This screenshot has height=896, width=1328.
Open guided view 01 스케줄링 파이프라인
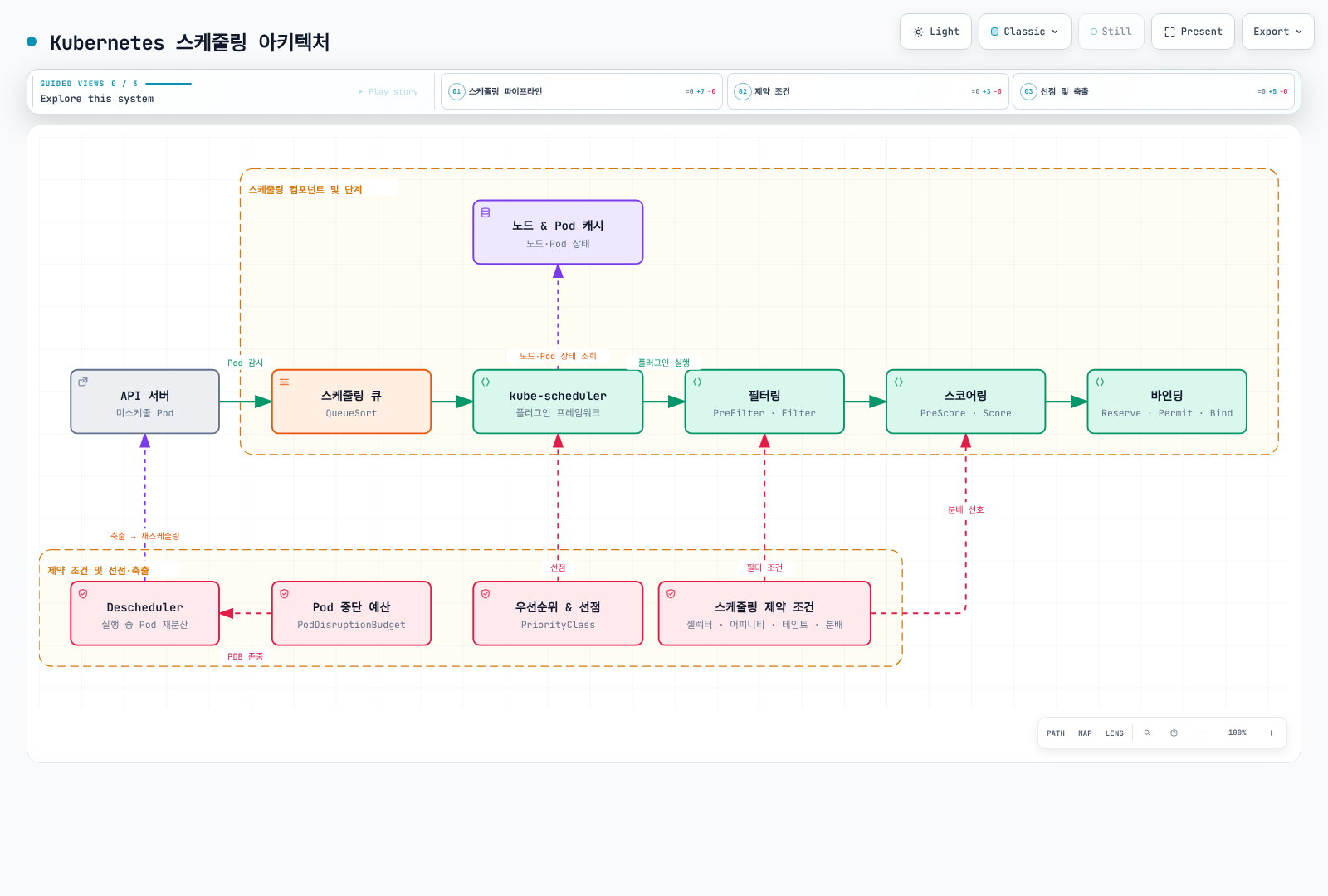(x=582, y=91)
